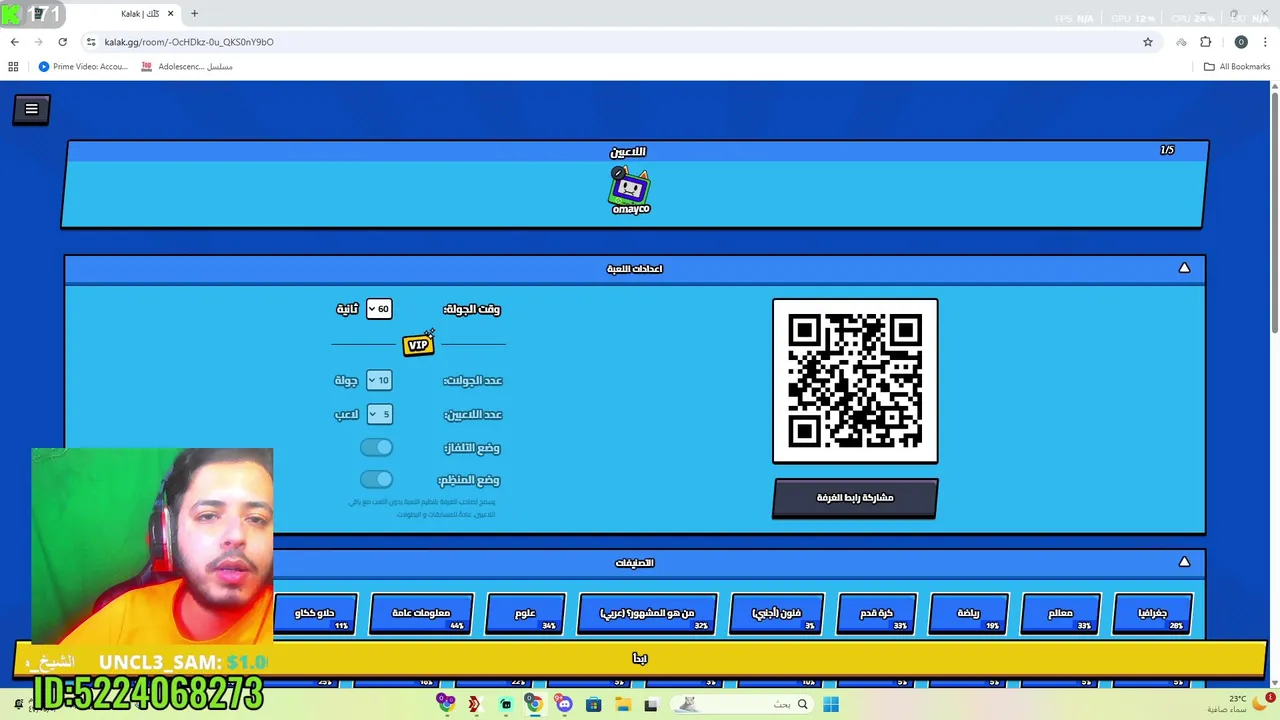
Task: Bookmark this page with the star icon
Action: (x=1148, y=42)
